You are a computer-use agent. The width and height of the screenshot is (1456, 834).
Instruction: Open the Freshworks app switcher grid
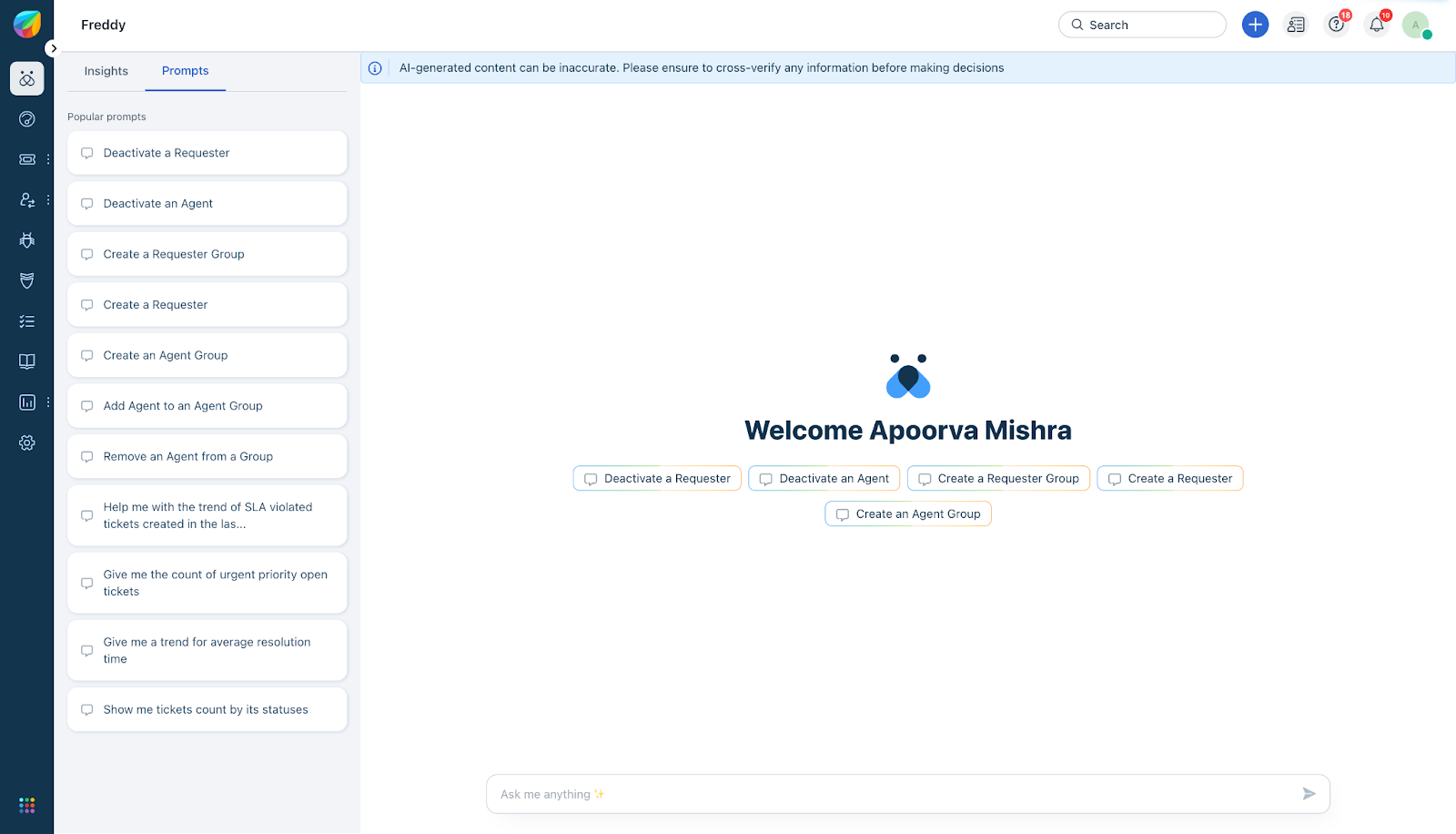(x=27, y=805)
